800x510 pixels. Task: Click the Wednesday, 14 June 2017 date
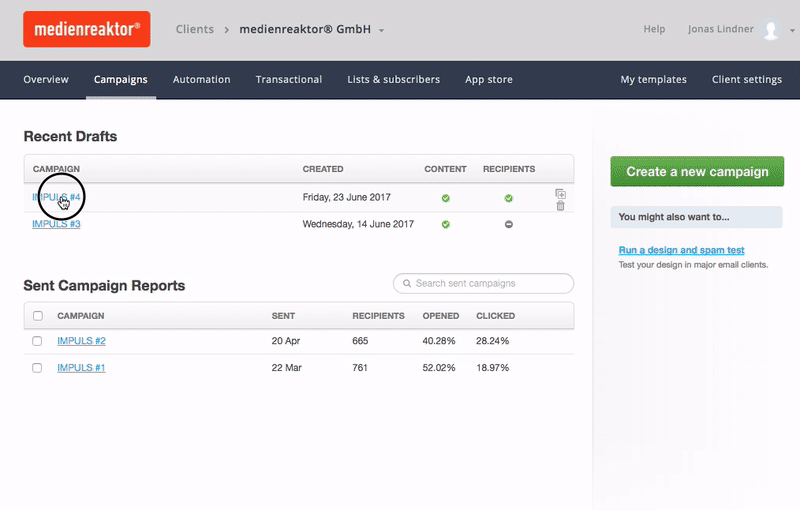coord(358,224)
